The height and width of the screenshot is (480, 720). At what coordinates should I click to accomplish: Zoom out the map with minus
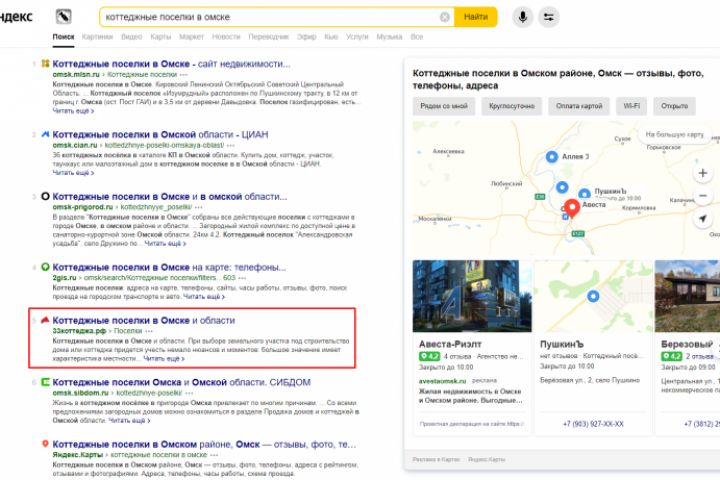tap(703, 196)
